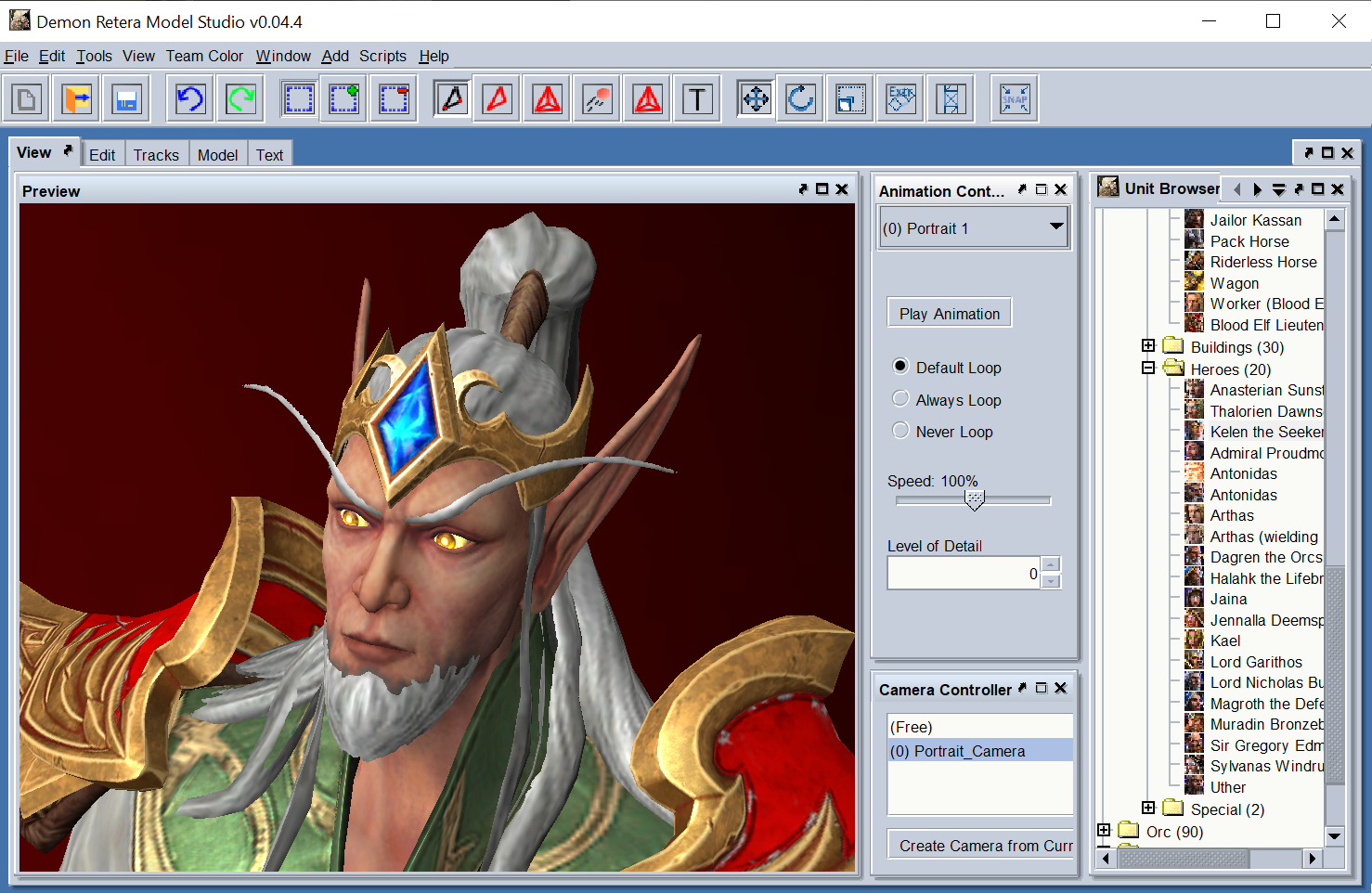1372x893 pixels.
Task: Activate the Extend tool icon
Action: pos(951,98)
